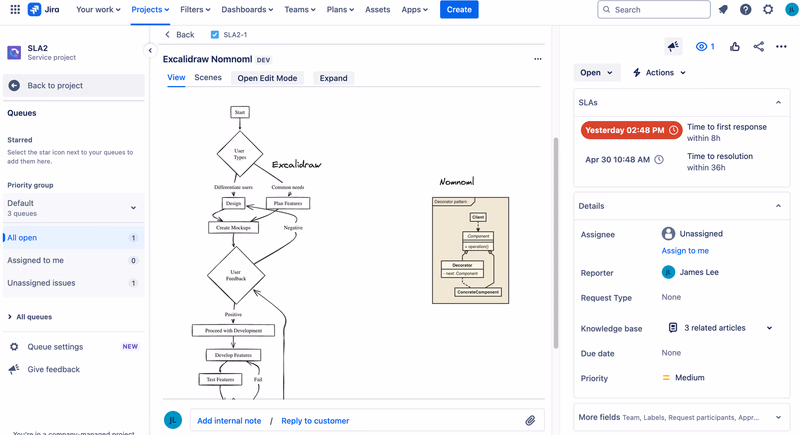The width and height of the screenshot is (800, 435).
Task: Select the Unassigned issues queue
Action: point(74,283)
